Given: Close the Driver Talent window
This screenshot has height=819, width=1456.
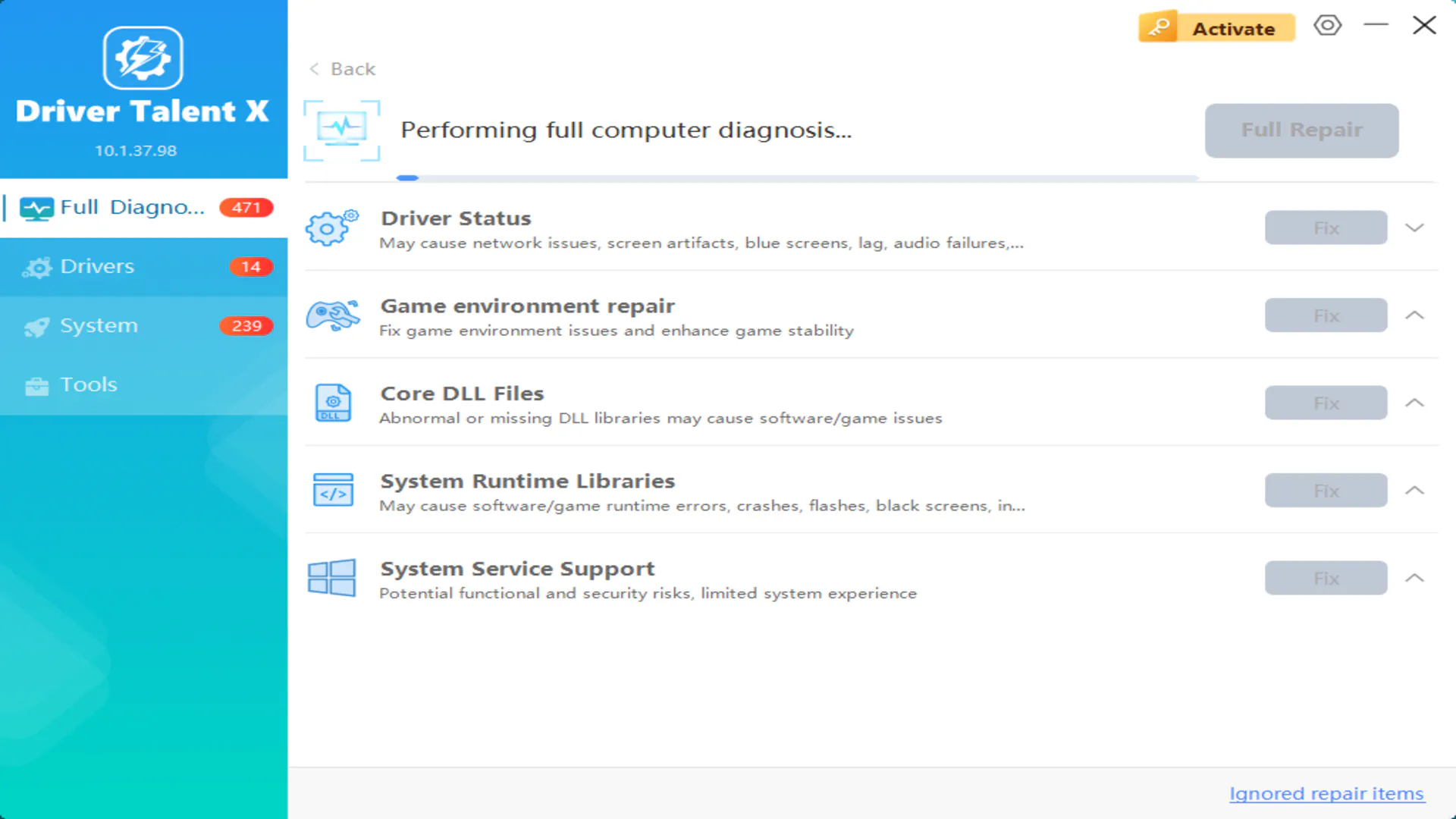Looking at the screenshot, I should click(x=1424, y=25).
